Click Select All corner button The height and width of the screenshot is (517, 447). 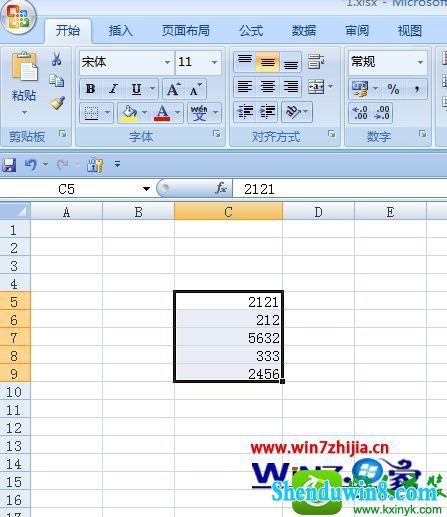coord(15,211)
